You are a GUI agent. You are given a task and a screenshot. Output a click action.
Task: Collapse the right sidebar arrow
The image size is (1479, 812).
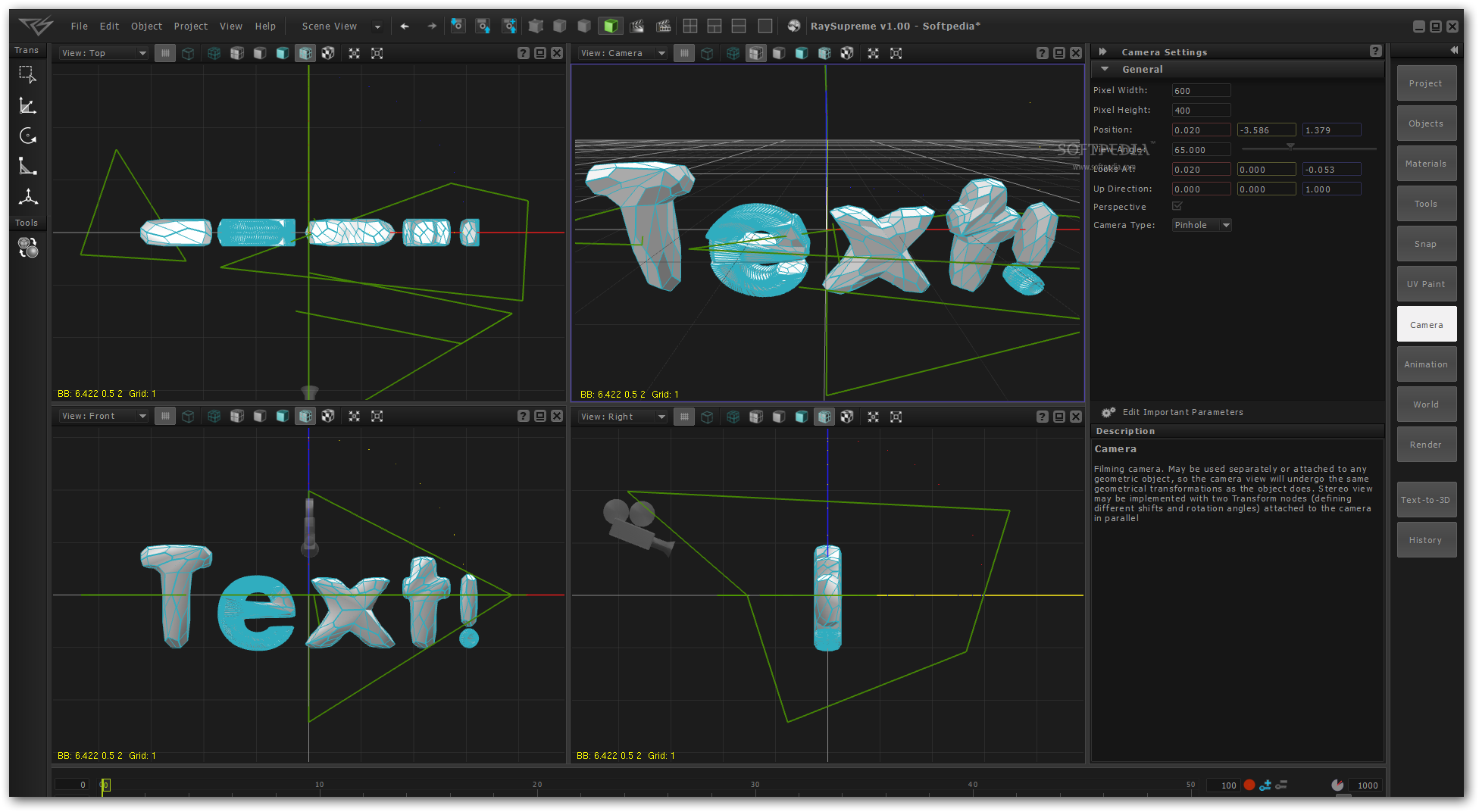pyautogui.click(x=1454, y=50)
